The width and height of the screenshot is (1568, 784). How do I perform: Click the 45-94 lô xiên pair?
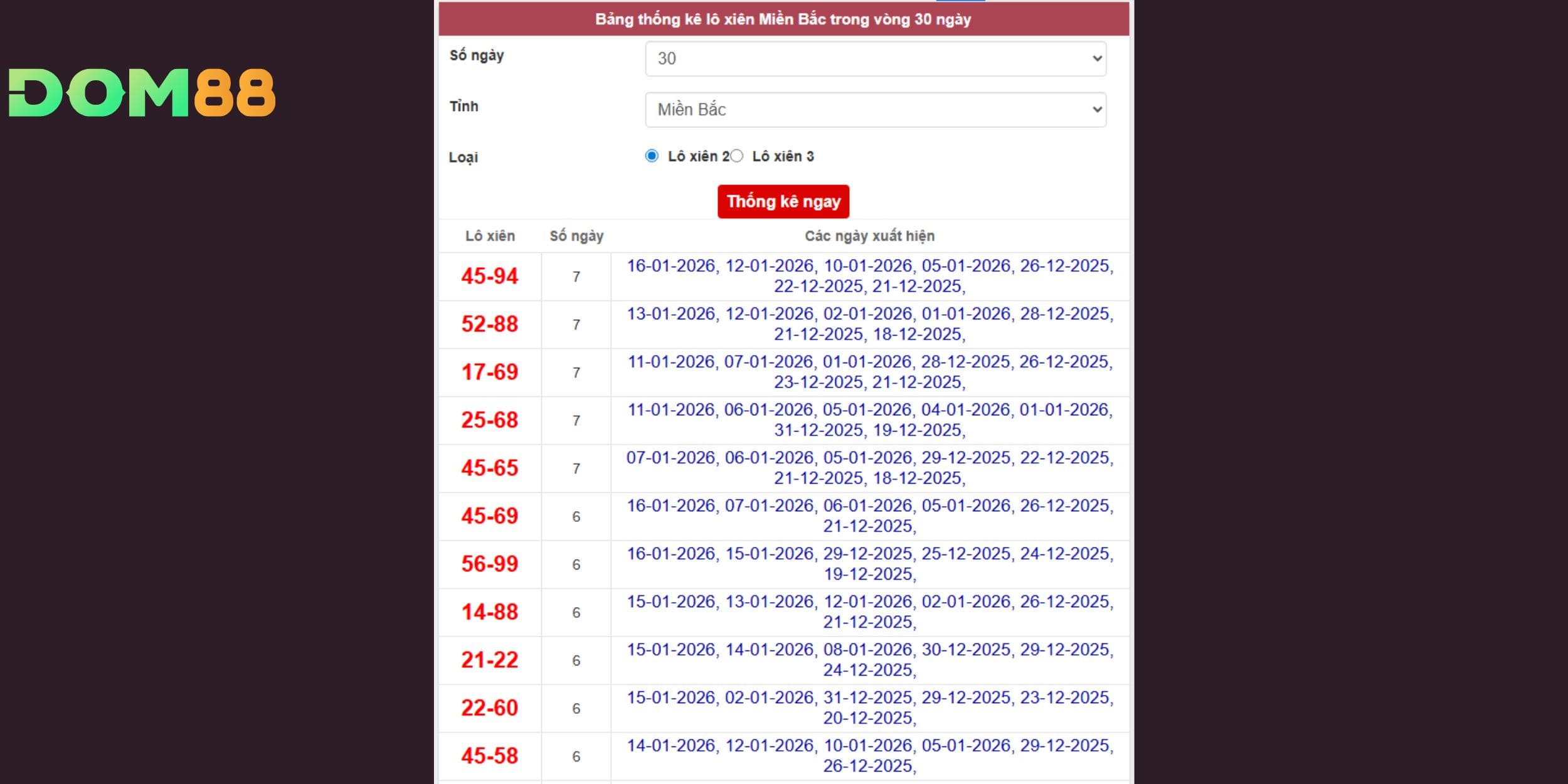(x=490, y=277)
